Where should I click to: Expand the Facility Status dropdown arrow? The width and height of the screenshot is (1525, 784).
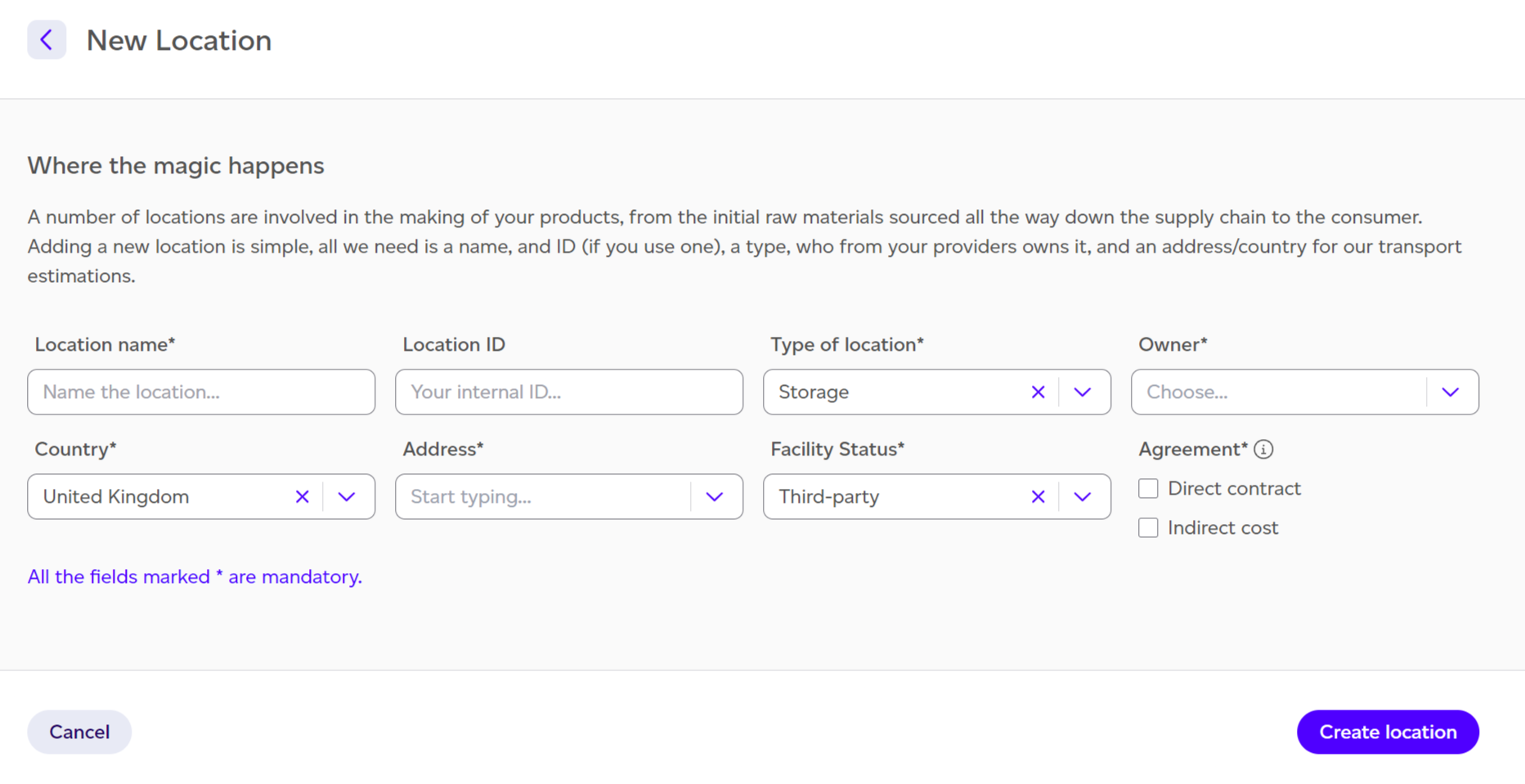(1083, 497)
